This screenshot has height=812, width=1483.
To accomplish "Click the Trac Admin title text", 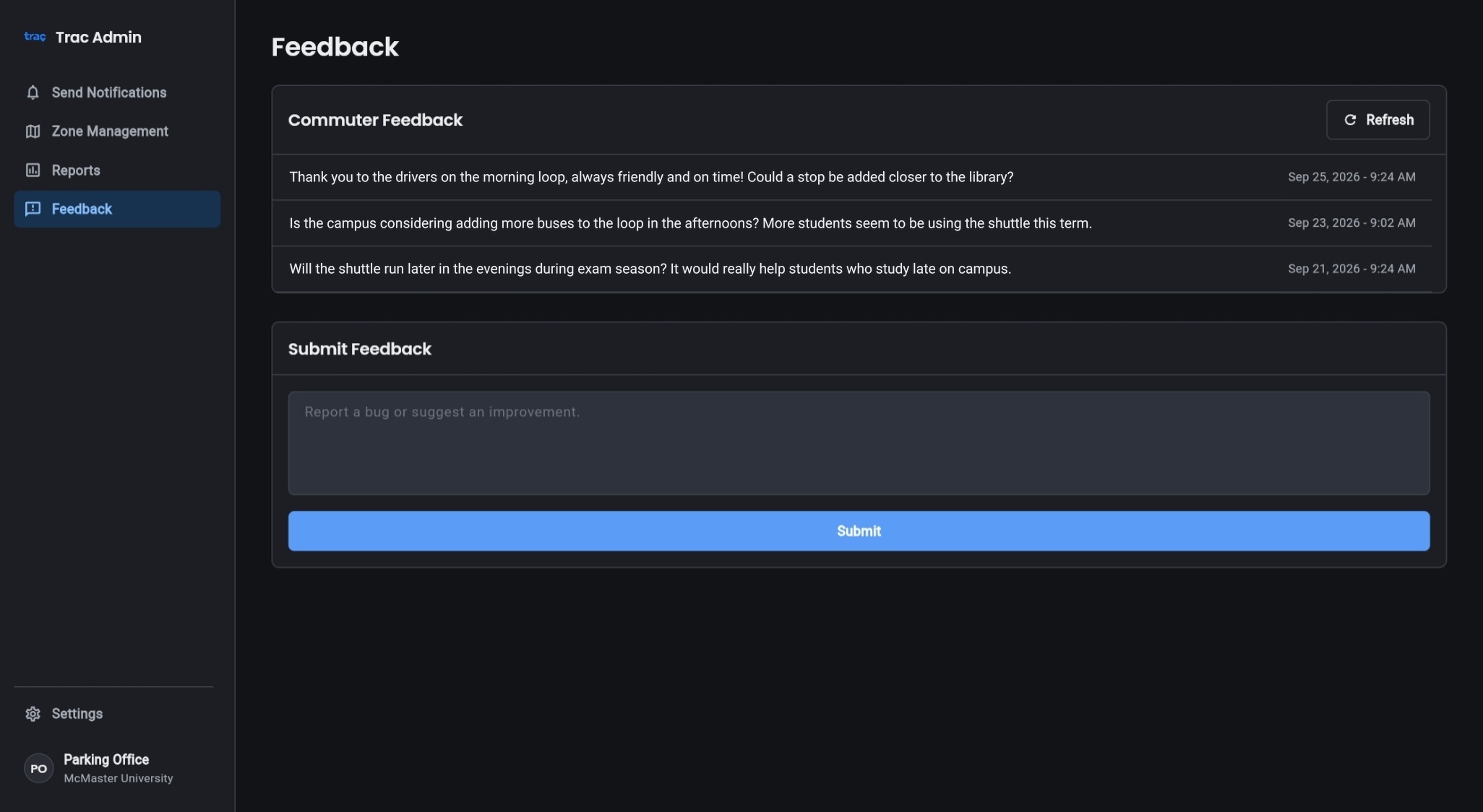I will point(98,37).
